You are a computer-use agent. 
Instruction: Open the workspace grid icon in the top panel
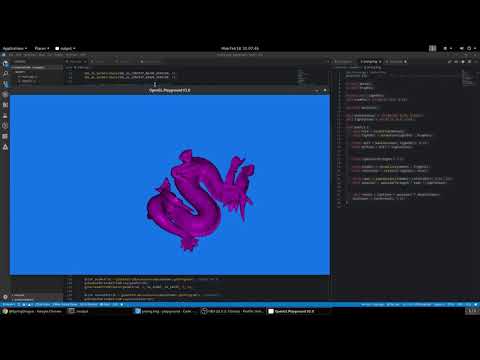(x=432, y=48)
